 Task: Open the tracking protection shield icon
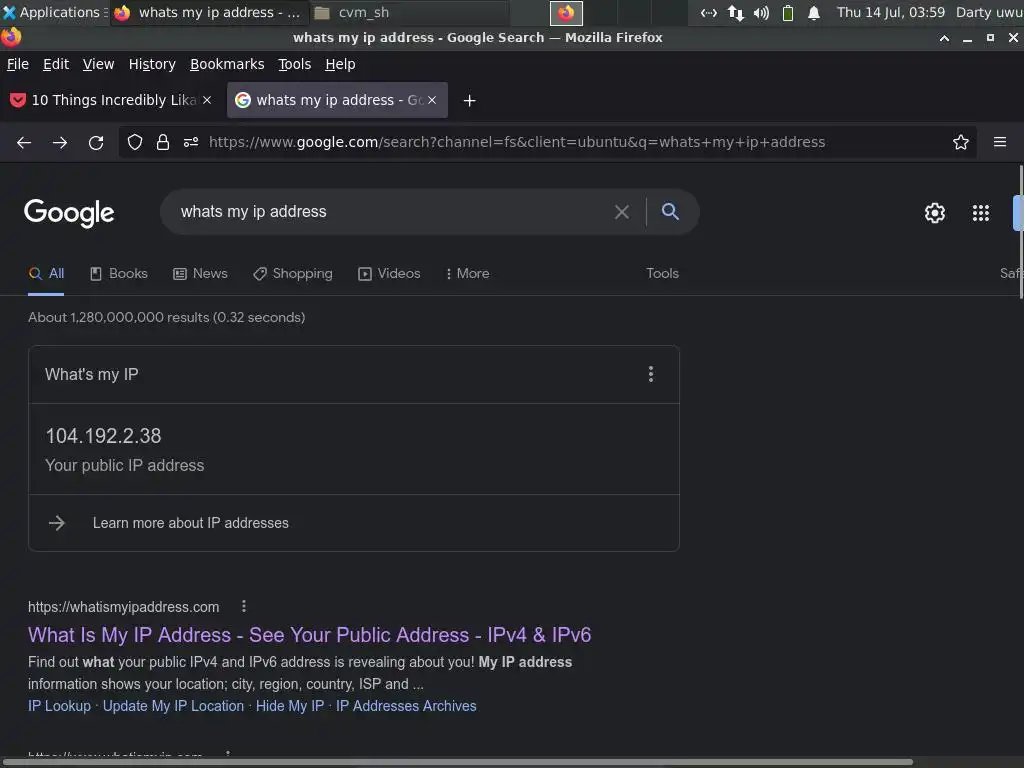[135, 142]
